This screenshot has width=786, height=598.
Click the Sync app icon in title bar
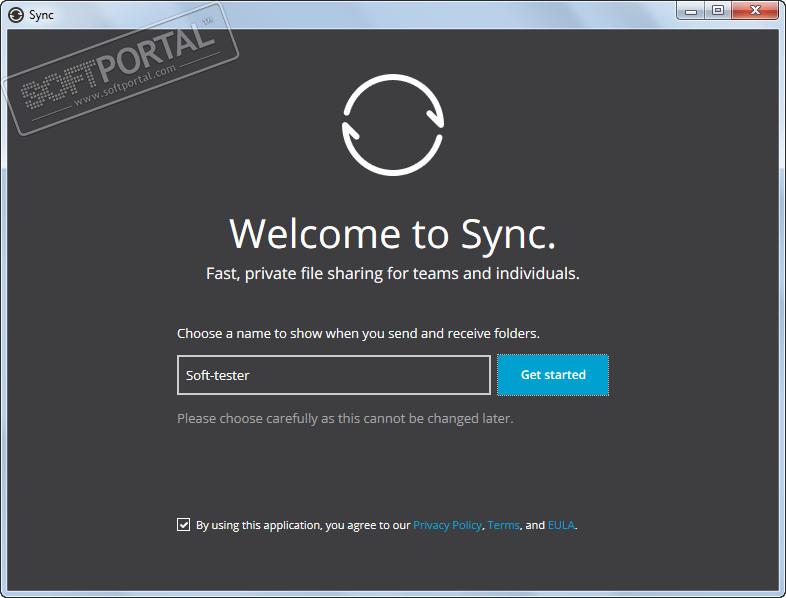click(x=15, y=15)
